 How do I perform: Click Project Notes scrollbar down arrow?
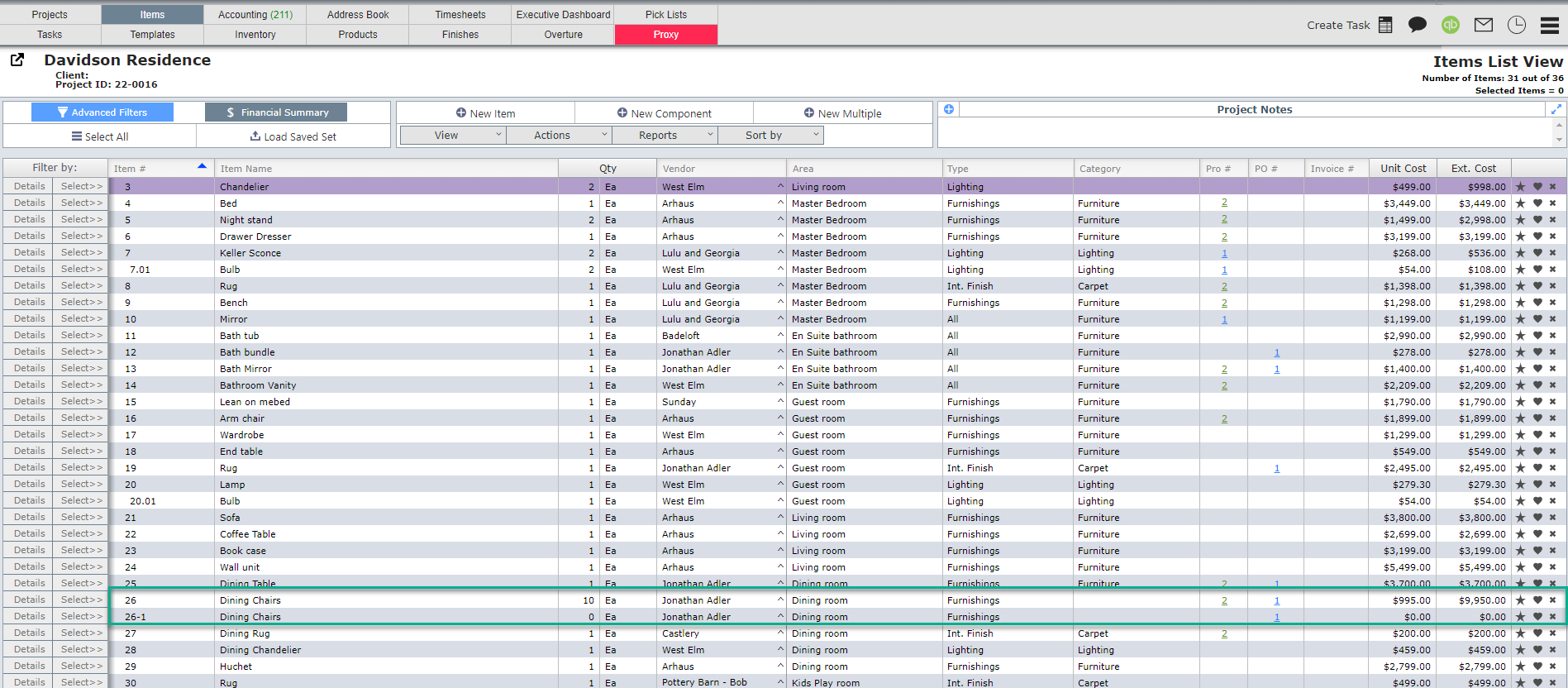(1560, 140)
